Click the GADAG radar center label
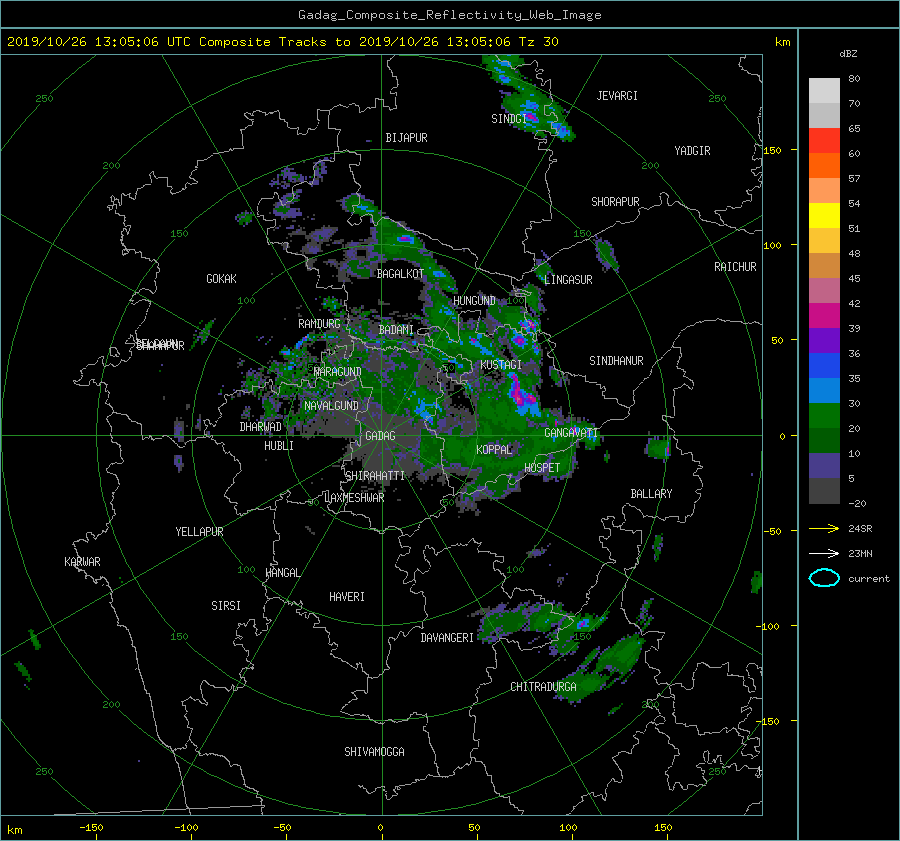 [x=381, y=436]
